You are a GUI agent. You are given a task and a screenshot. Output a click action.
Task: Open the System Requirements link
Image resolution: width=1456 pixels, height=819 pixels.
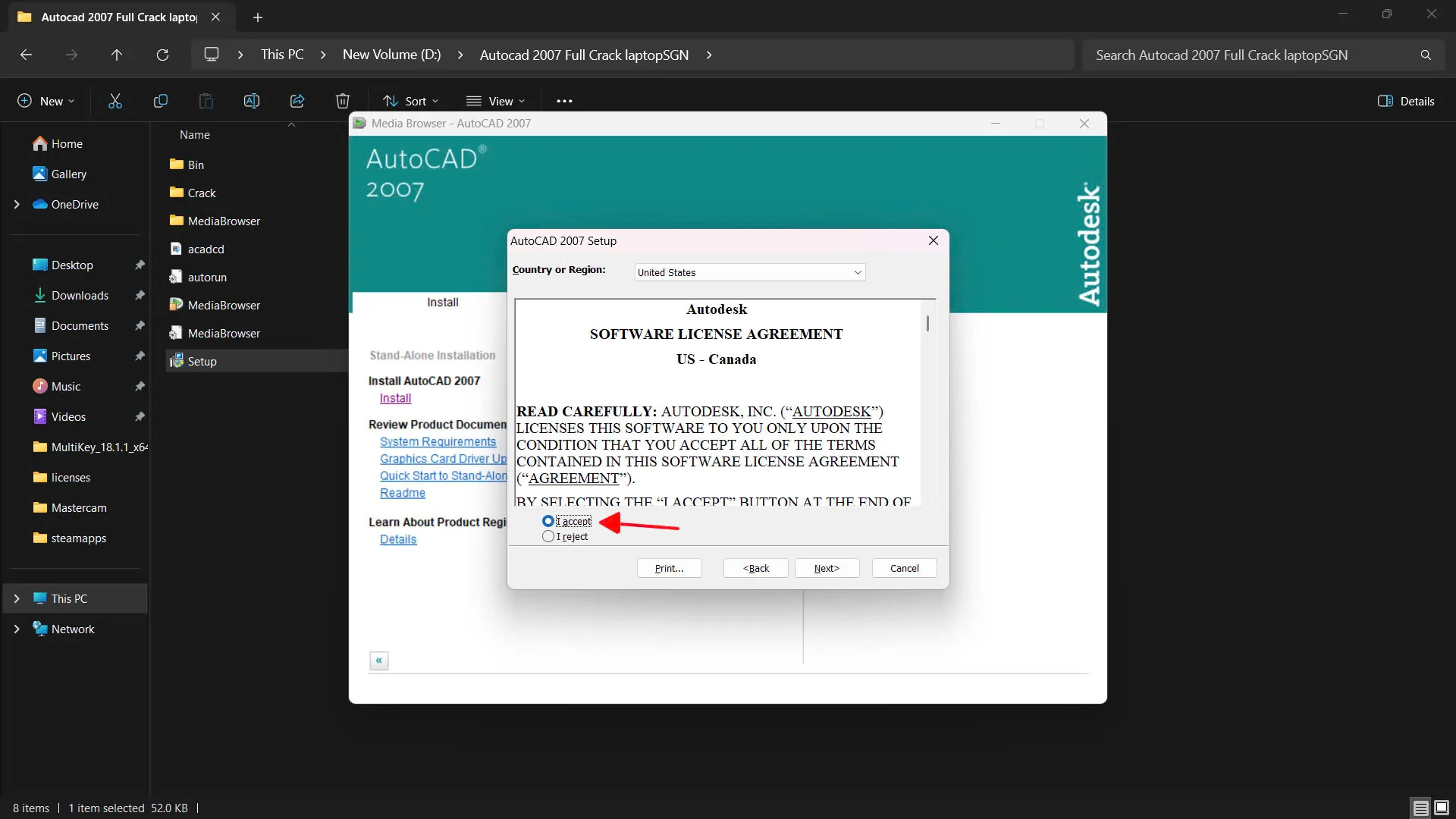438,441
